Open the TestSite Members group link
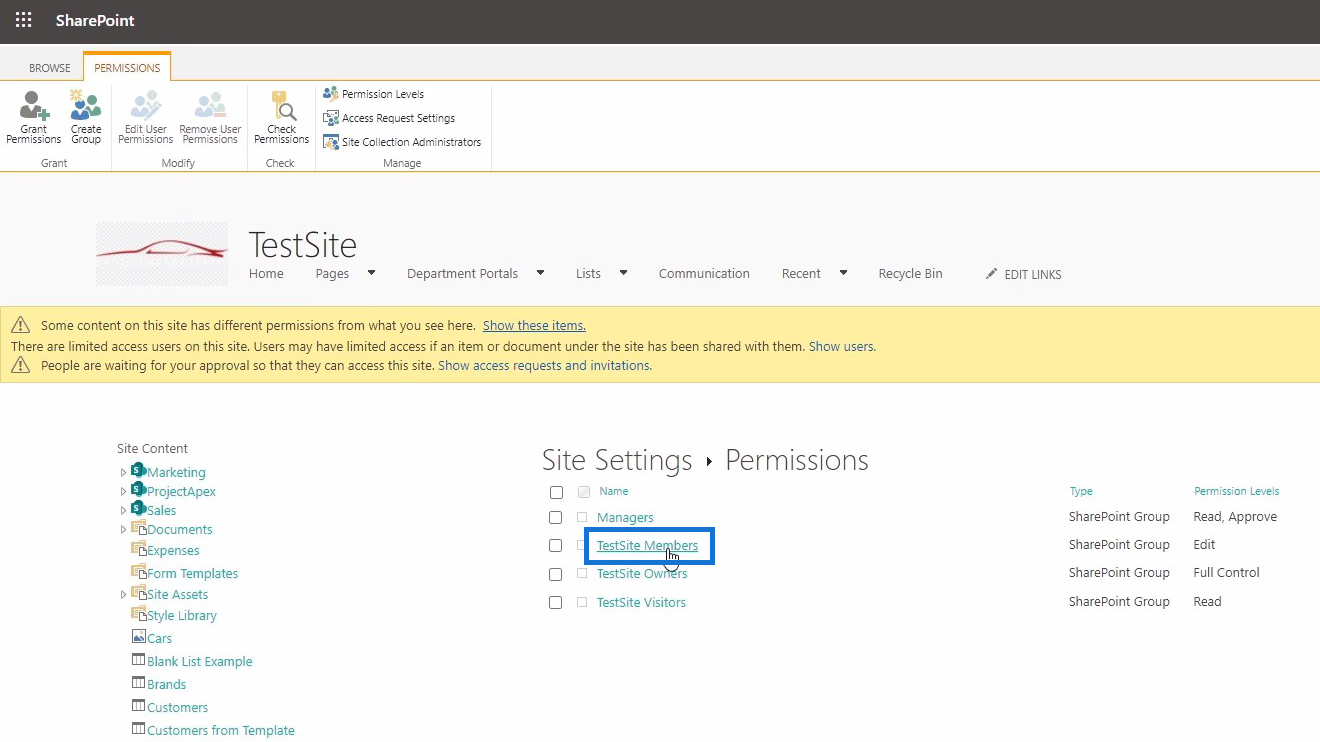1320x742 pixels. point(647,545)
